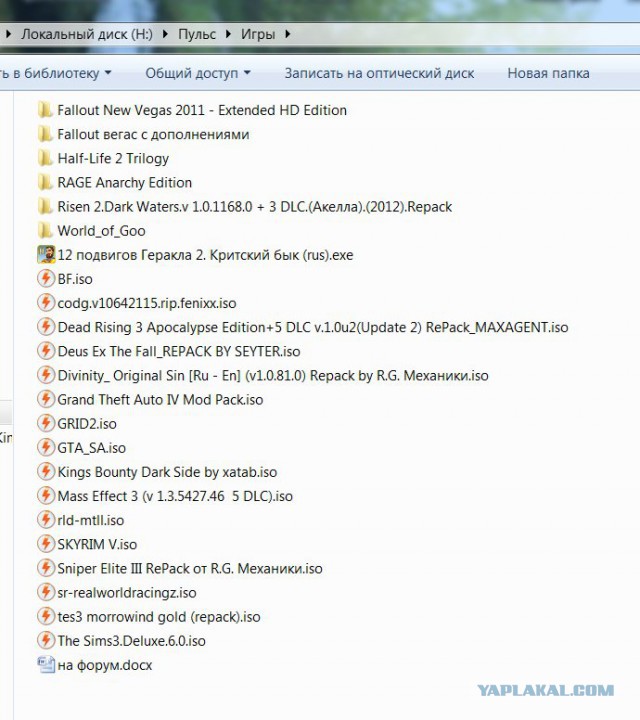Click disc image icon of Dead Rising 3
Screen dimensions: 640x720
click(46, 327)
